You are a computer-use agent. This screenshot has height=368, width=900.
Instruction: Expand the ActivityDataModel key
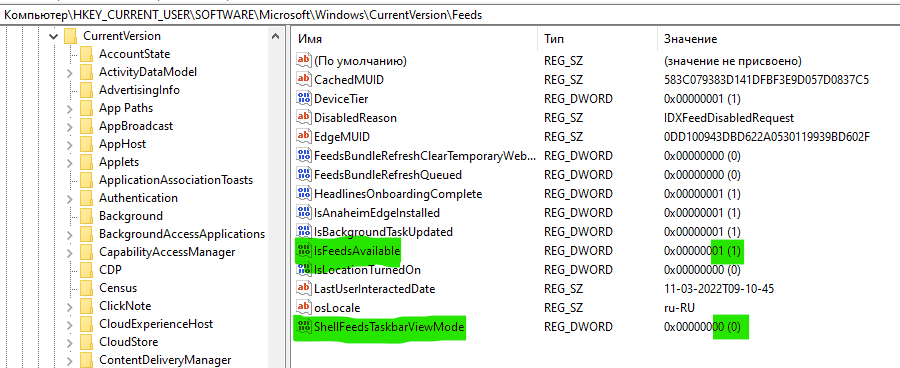[69, 72]
